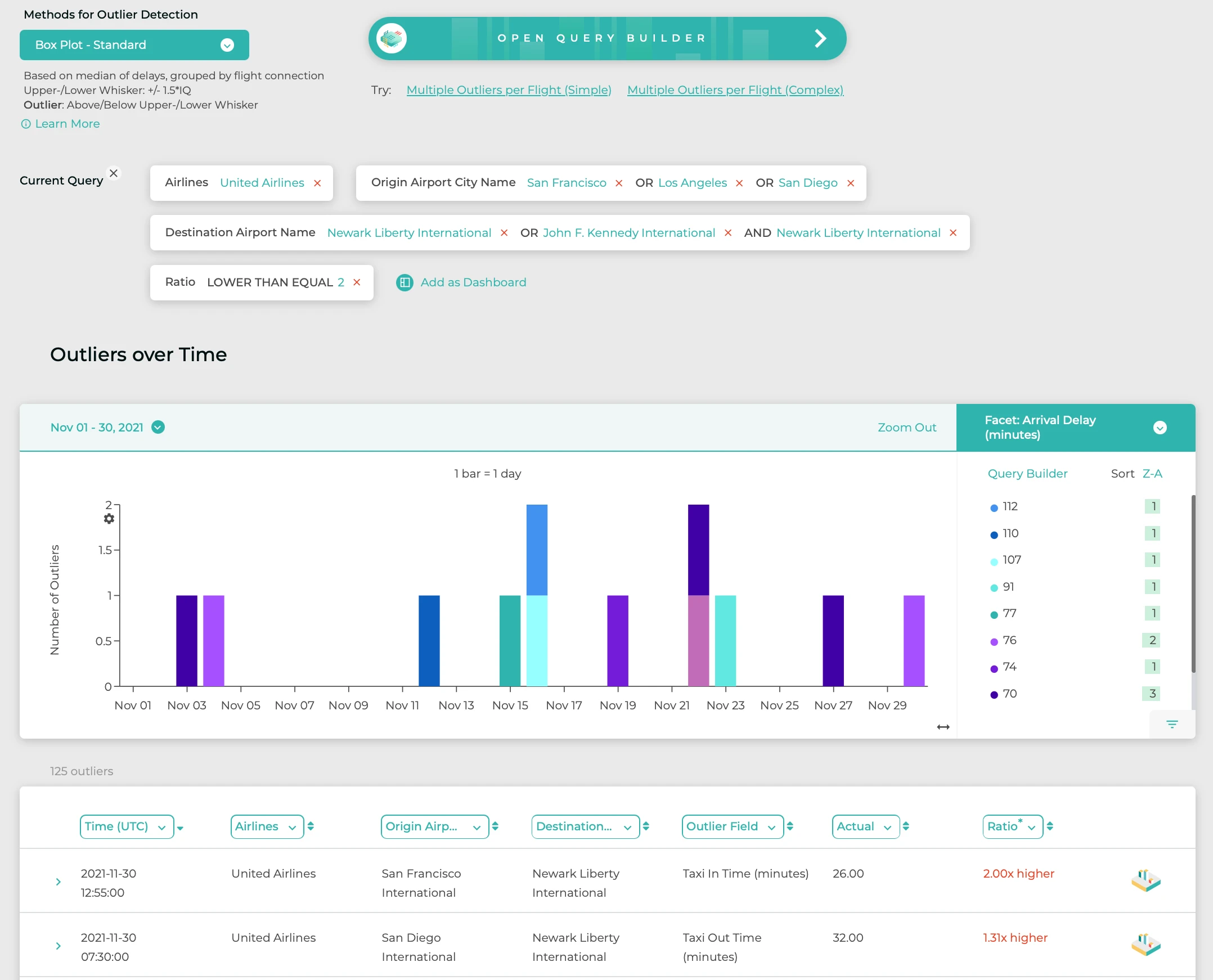
Task: Click the tall blue bar on Nov 16
Action: (x=537, y=550)
